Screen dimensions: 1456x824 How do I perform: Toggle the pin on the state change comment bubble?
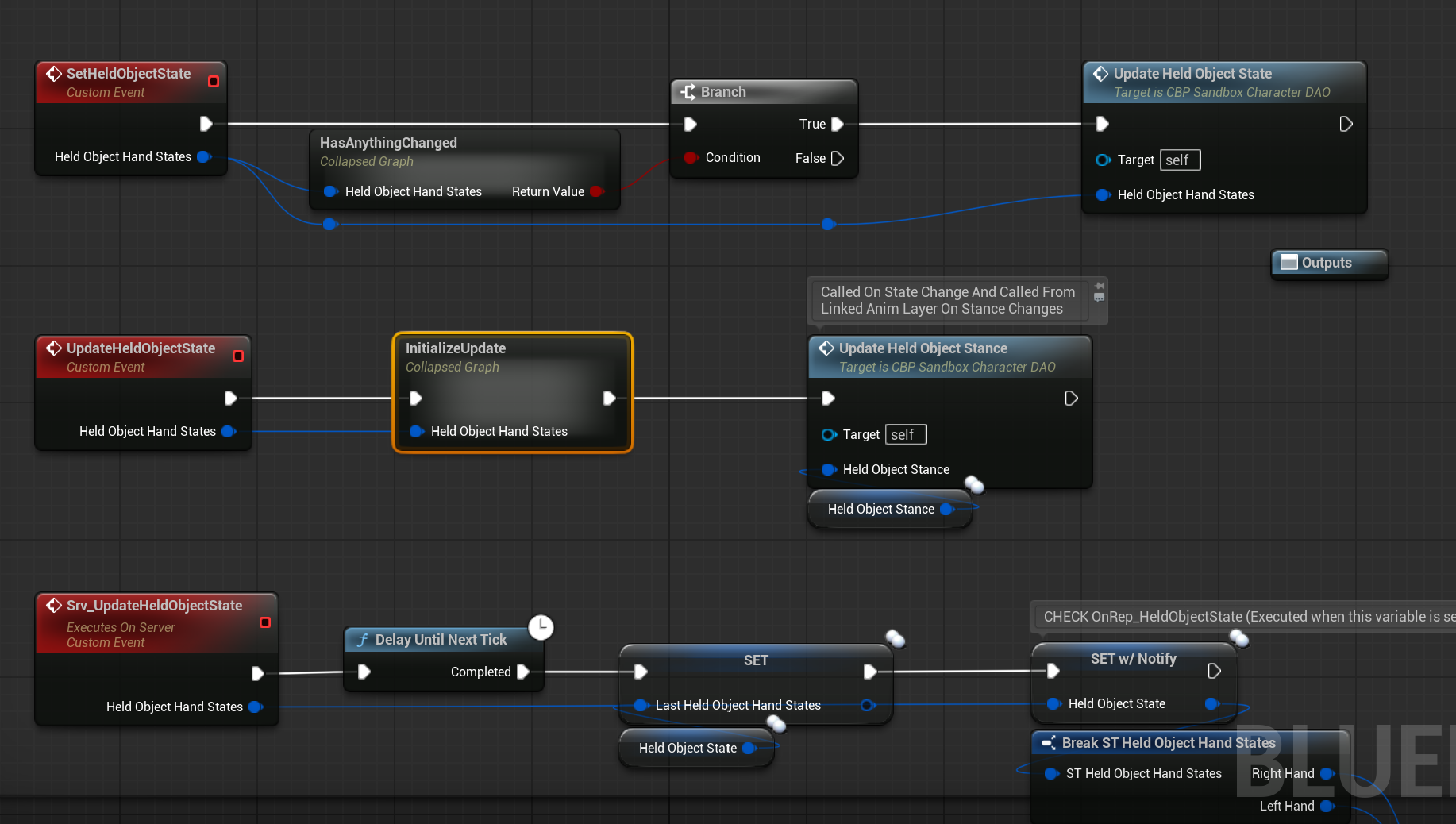click(1100, 286)
